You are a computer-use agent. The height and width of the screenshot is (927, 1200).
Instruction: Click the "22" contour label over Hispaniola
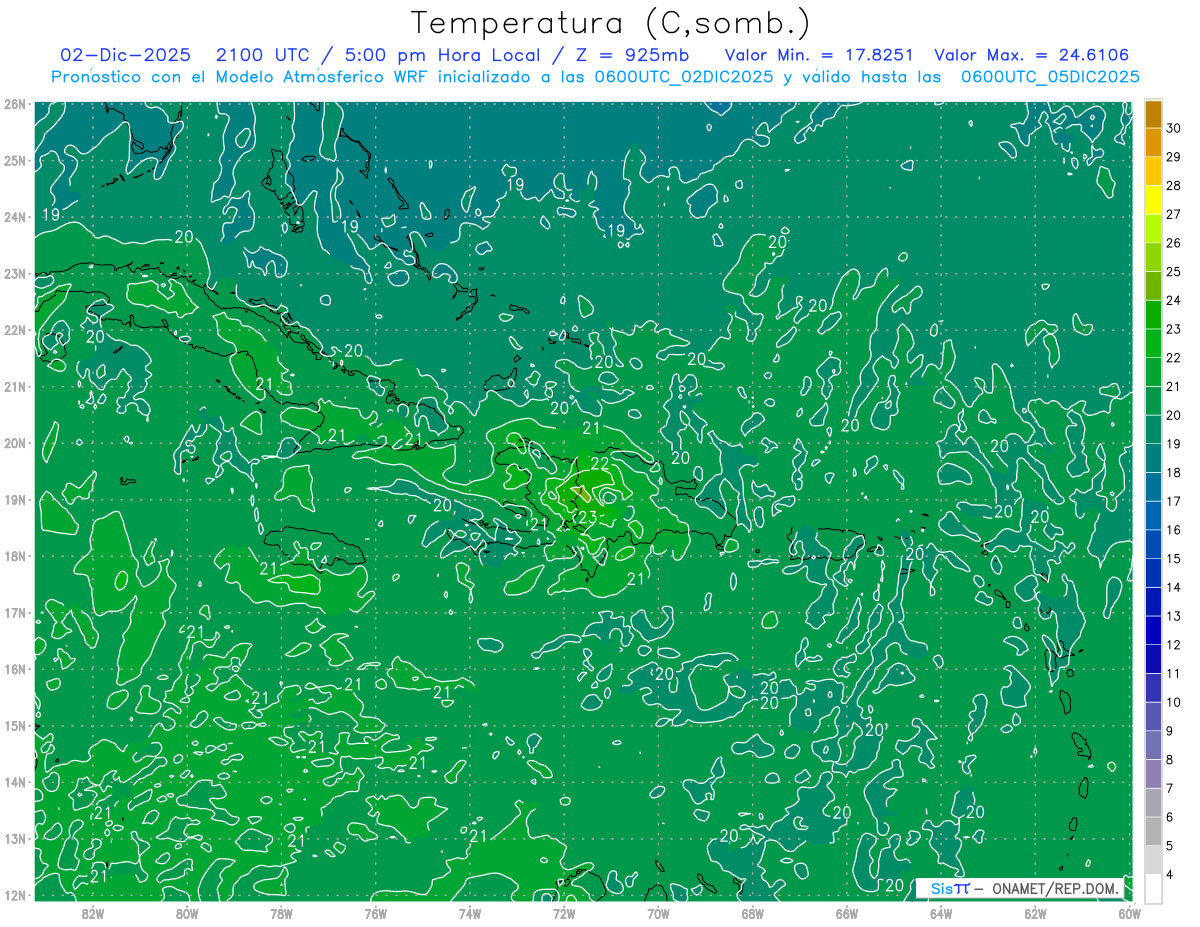pos(601,464)
